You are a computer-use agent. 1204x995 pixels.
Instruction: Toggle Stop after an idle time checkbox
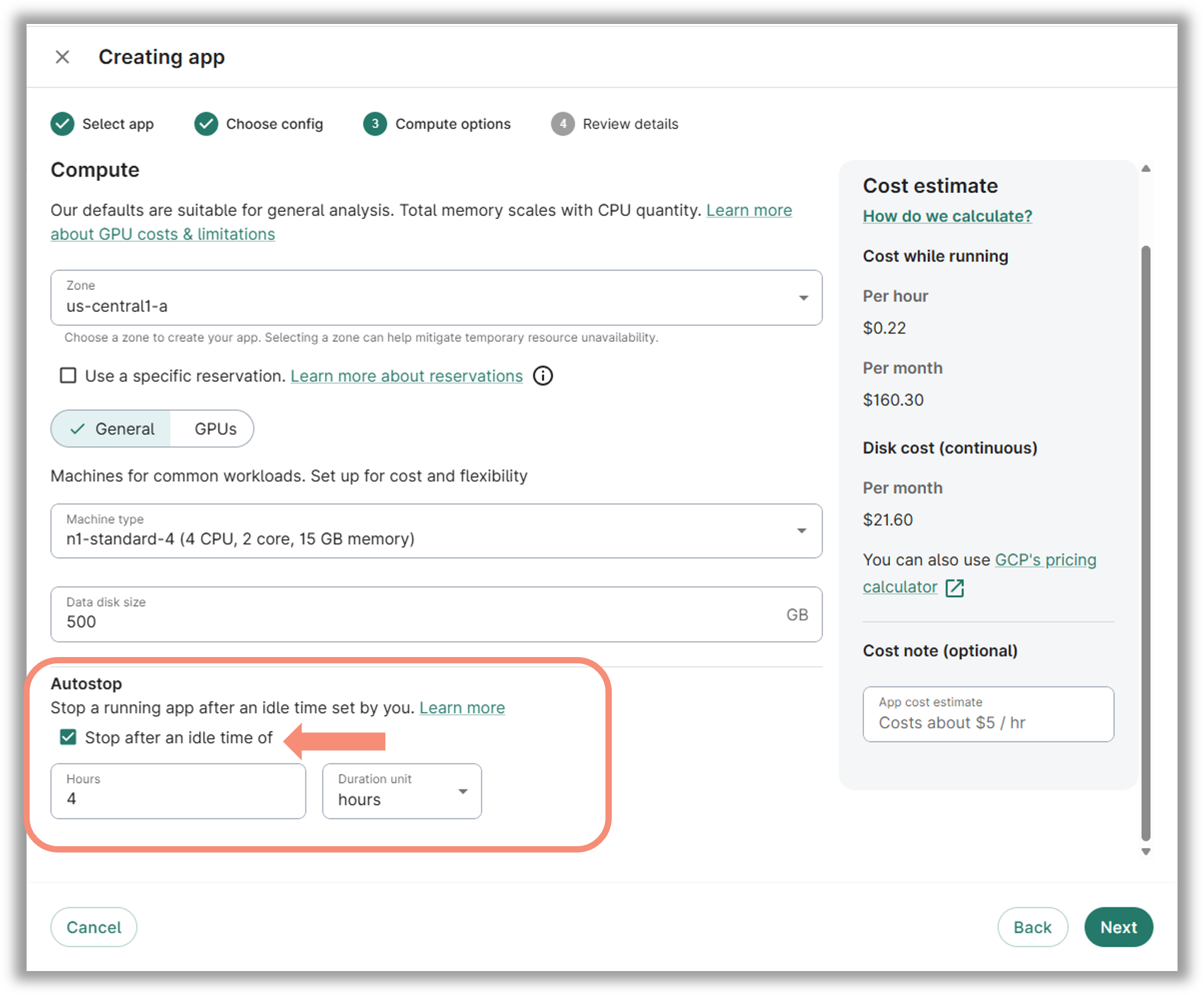click(x=68, y=737)
